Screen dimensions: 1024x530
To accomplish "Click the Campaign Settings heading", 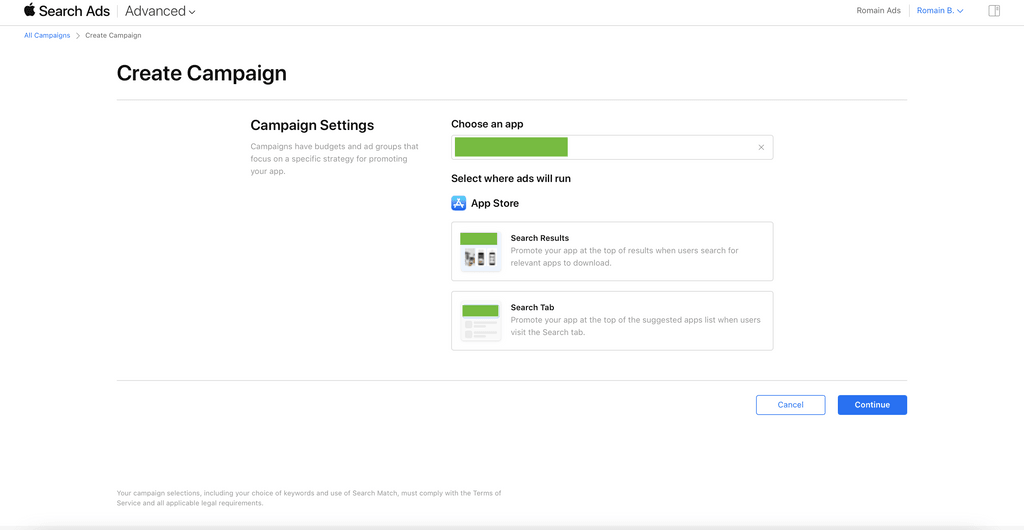I will pos(312,125).
